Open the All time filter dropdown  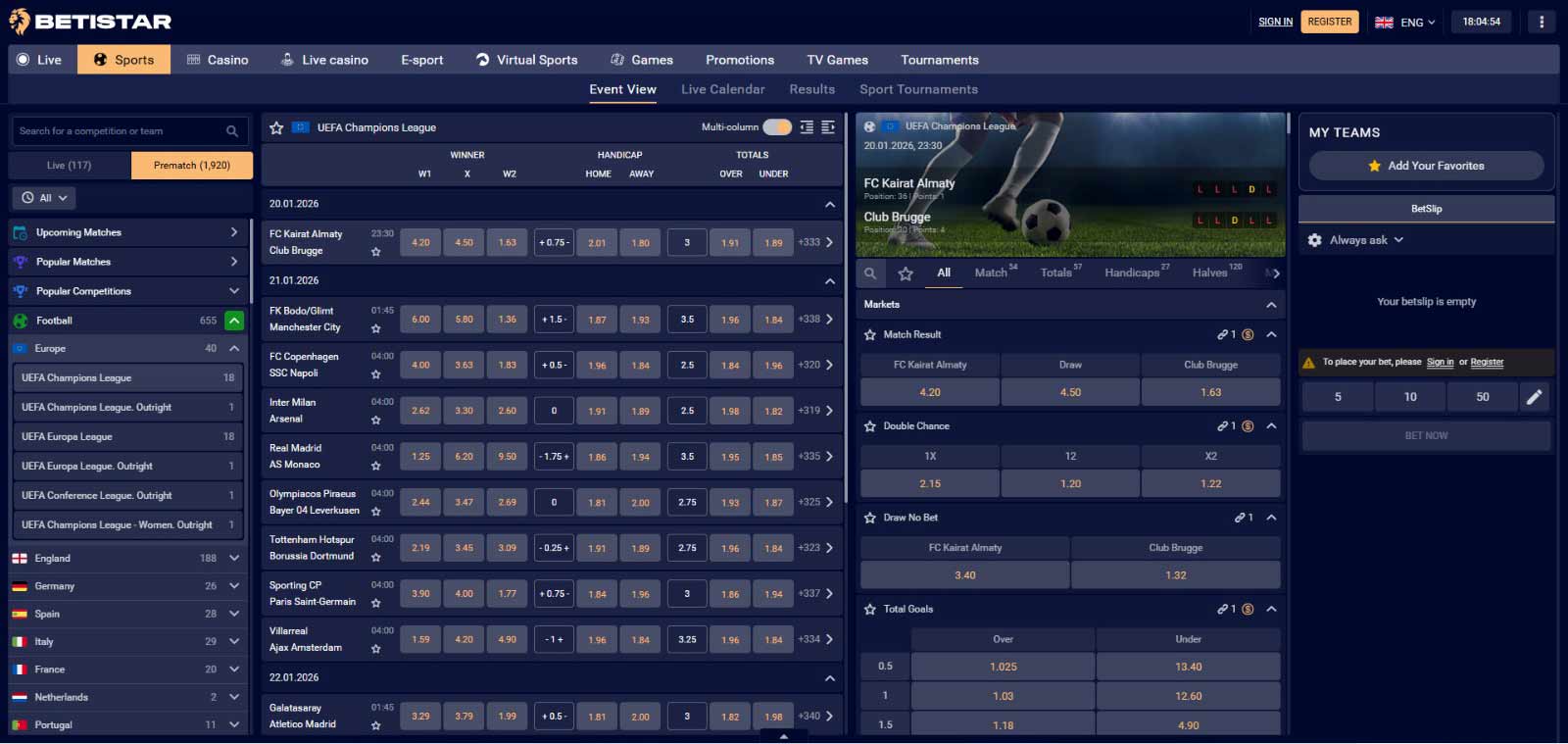click(x=45, y=198)
